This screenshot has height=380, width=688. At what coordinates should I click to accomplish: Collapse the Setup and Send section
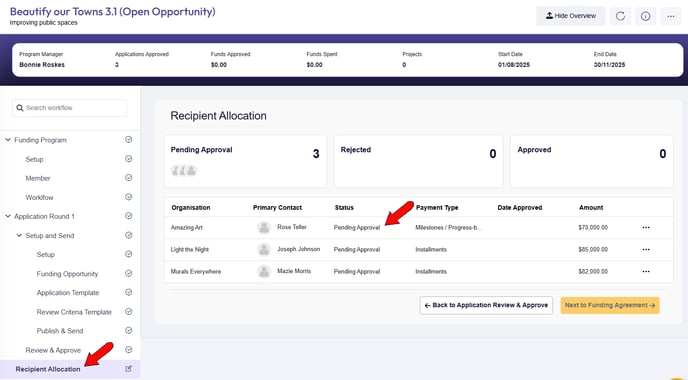(x=19, y=236)
